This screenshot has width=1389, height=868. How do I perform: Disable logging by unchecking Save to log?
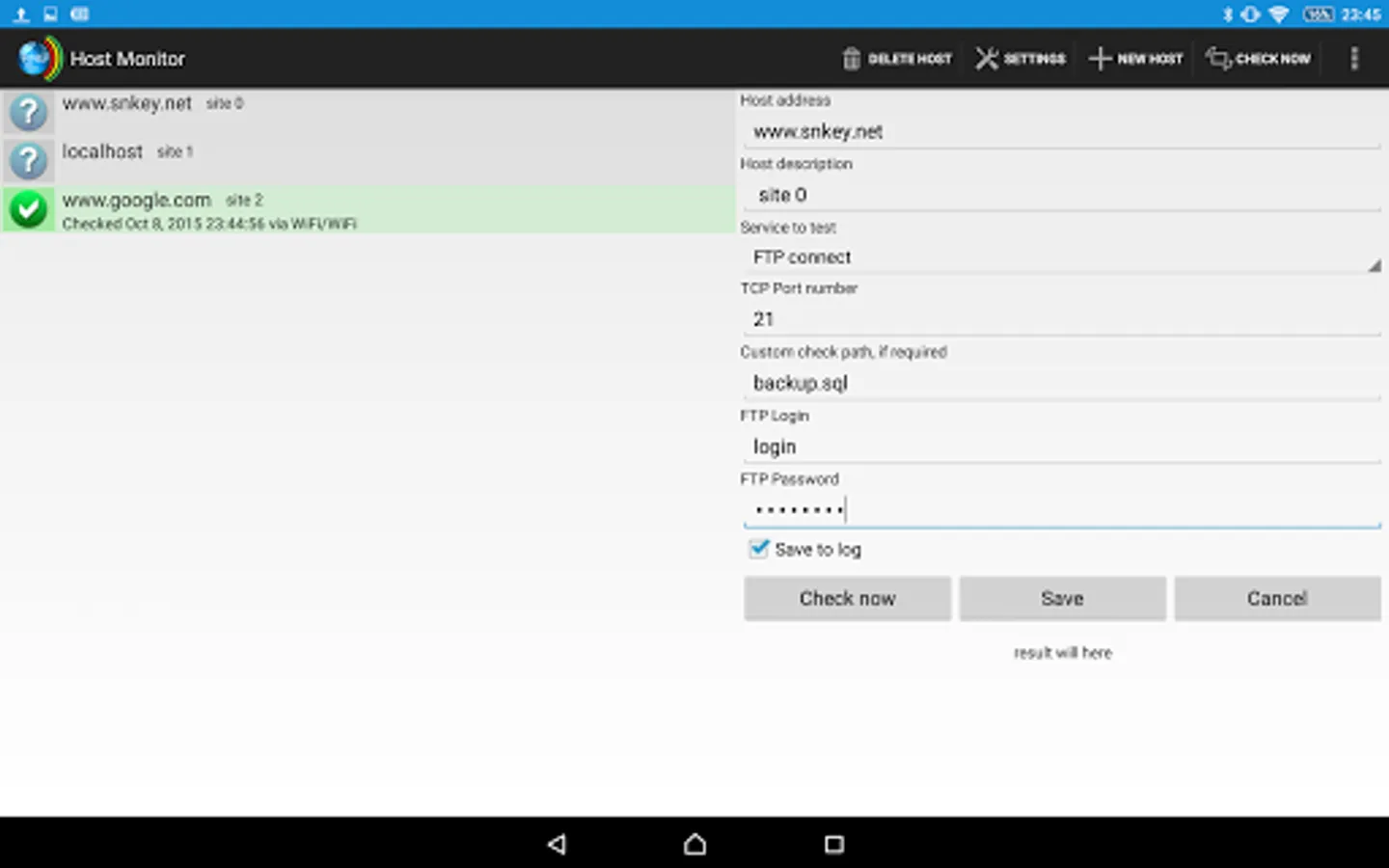coord(758,548)
